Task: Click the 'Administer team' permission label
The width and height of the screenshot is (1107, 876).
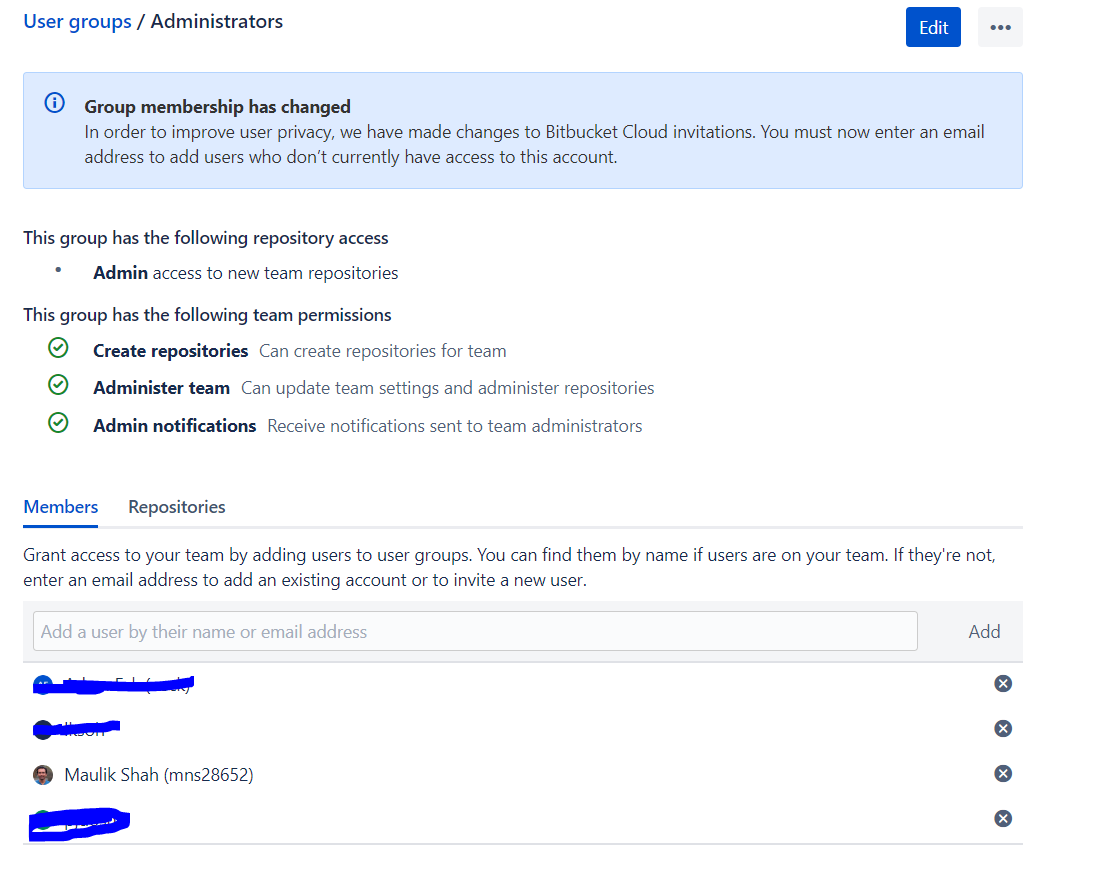Action: point(162,388)
